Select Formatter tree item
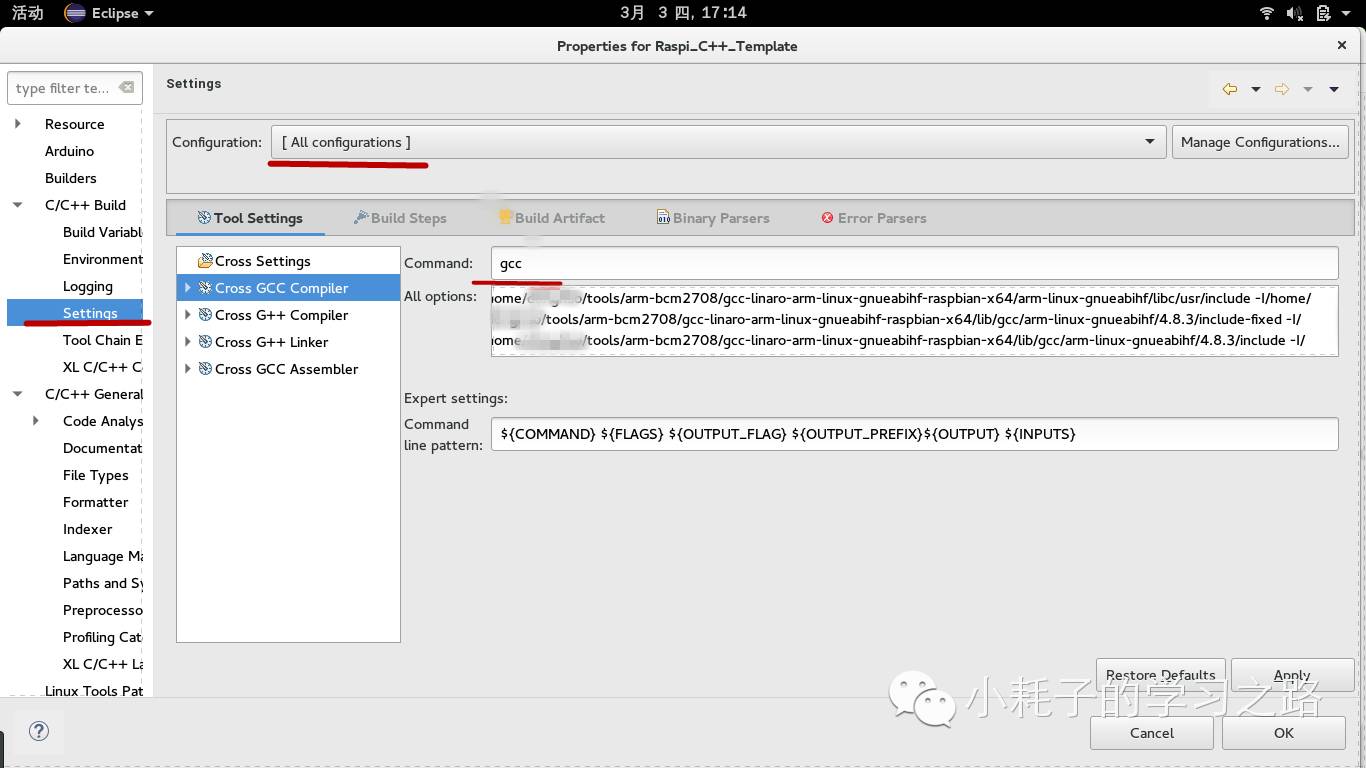Viewport: 1366px width, 768px height. click(96, 502)
